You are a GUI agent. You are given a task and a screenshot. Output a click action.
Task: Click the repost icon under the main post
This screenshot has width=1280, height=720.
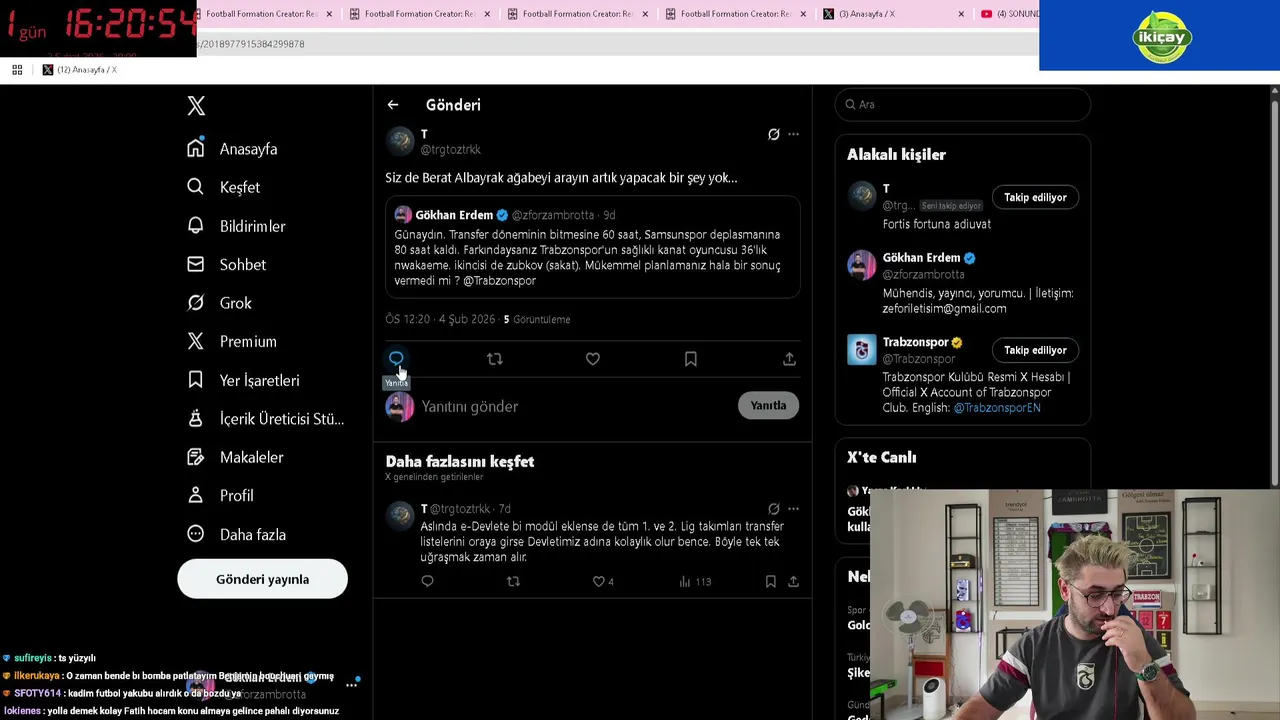tap(494, 358)
